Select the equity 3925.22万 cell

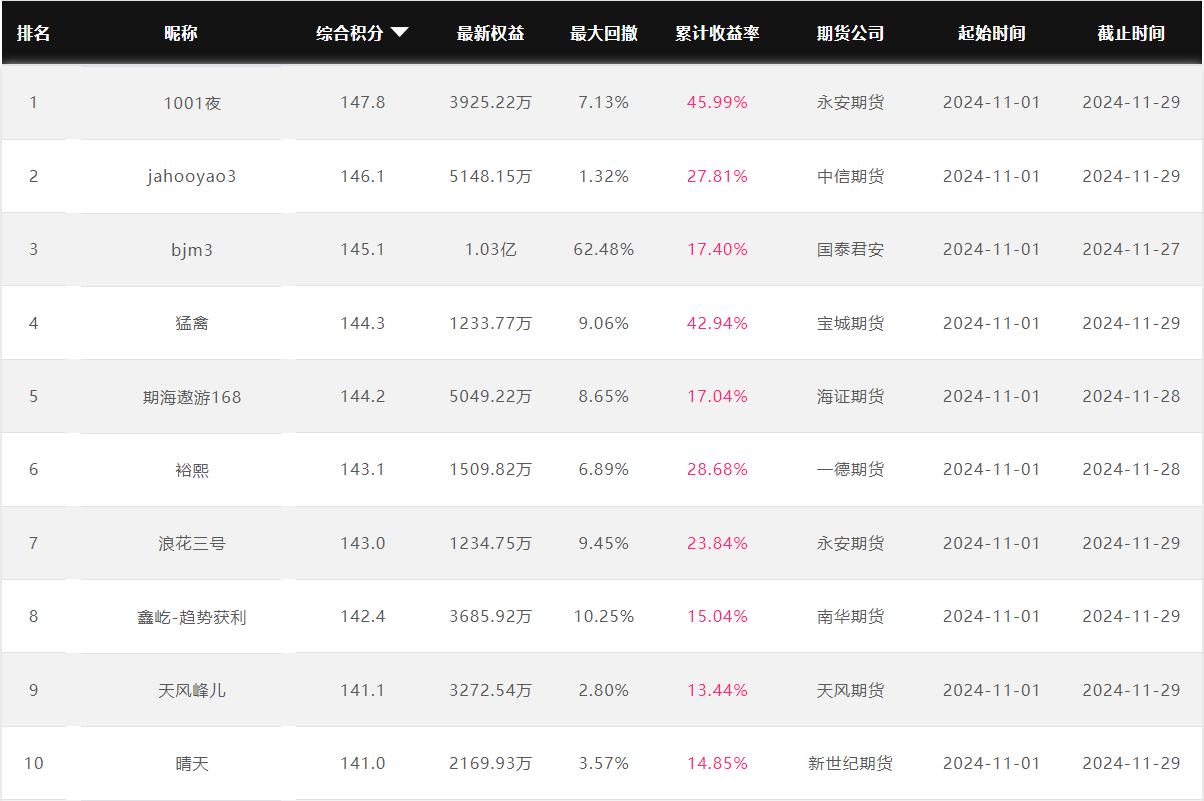pyautogui.click(x=491, y=102)
